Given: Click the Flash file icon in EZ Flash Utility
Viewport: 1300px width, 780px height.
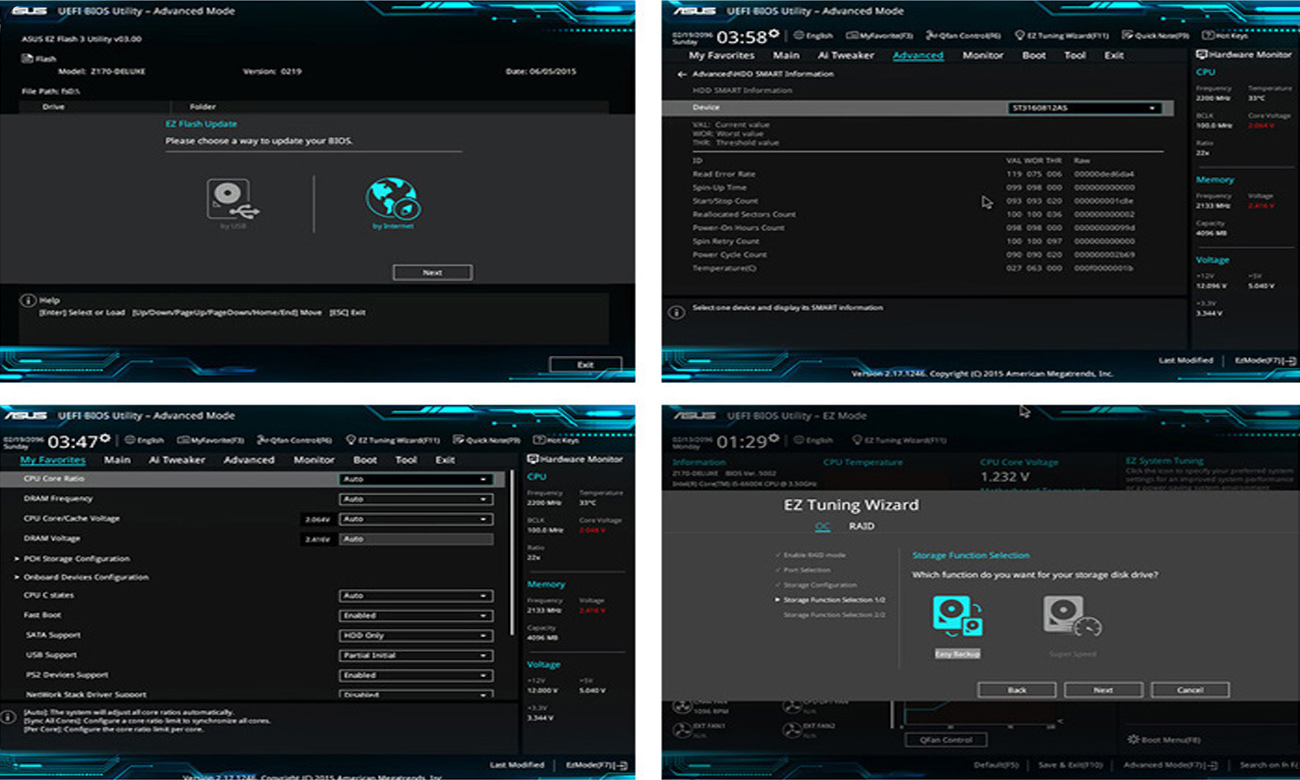Looking at the screenshot, I should [26, 58].
